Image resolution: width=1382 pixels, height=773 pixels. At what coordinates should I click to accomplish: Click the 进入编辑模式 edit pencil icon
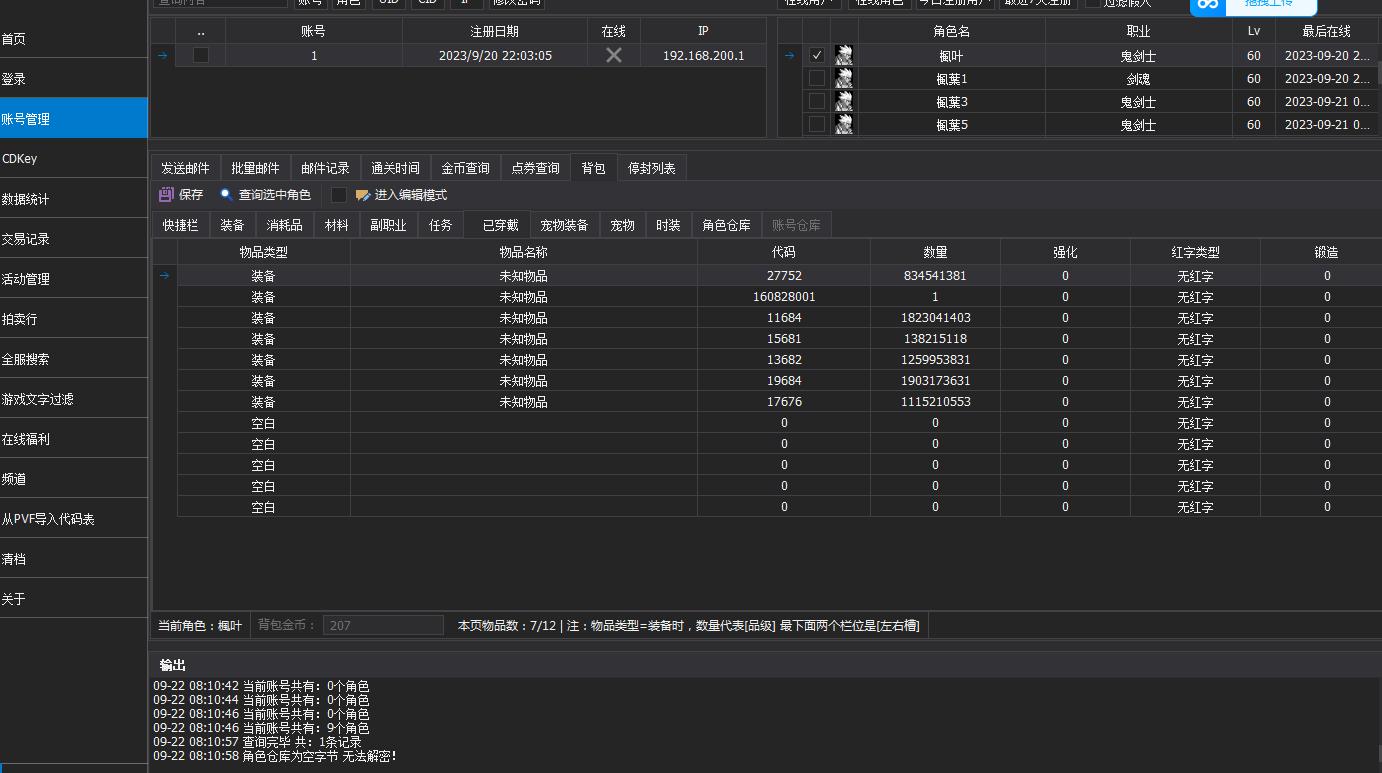click(x=363, y=195)
